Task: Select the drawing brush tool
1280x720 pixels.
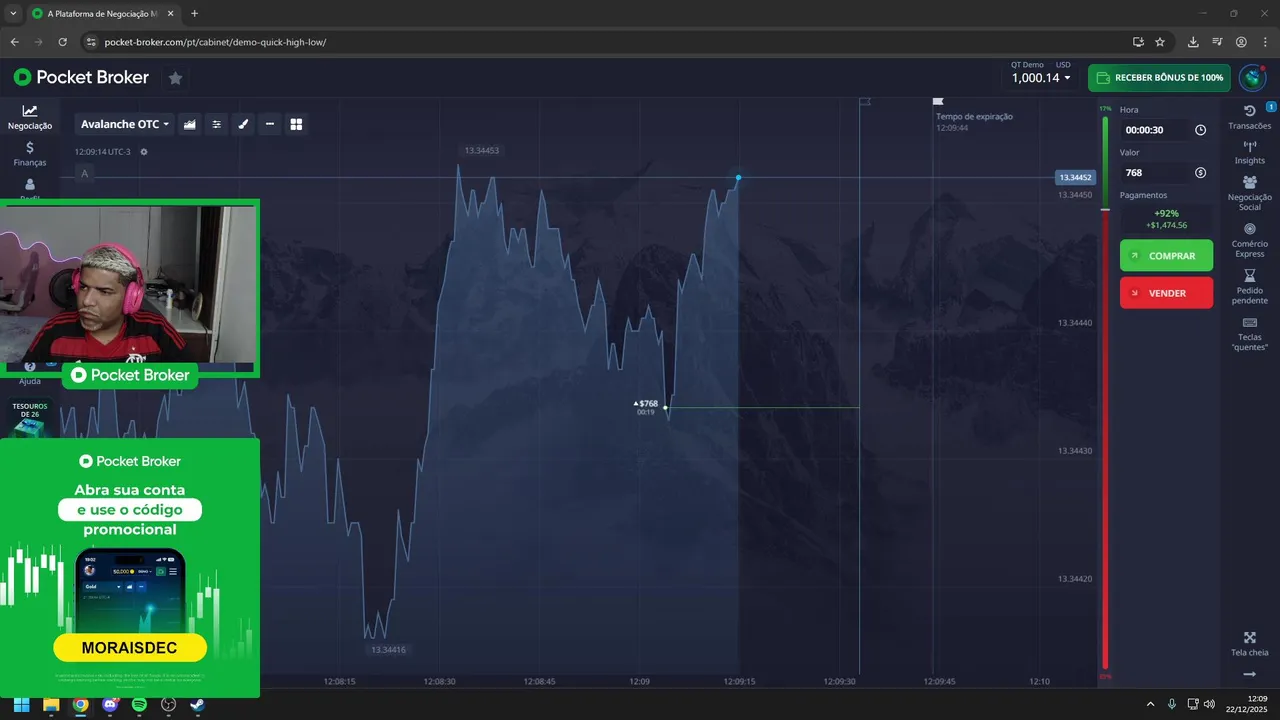Action: pyautogui.click(x=243, y=124)
